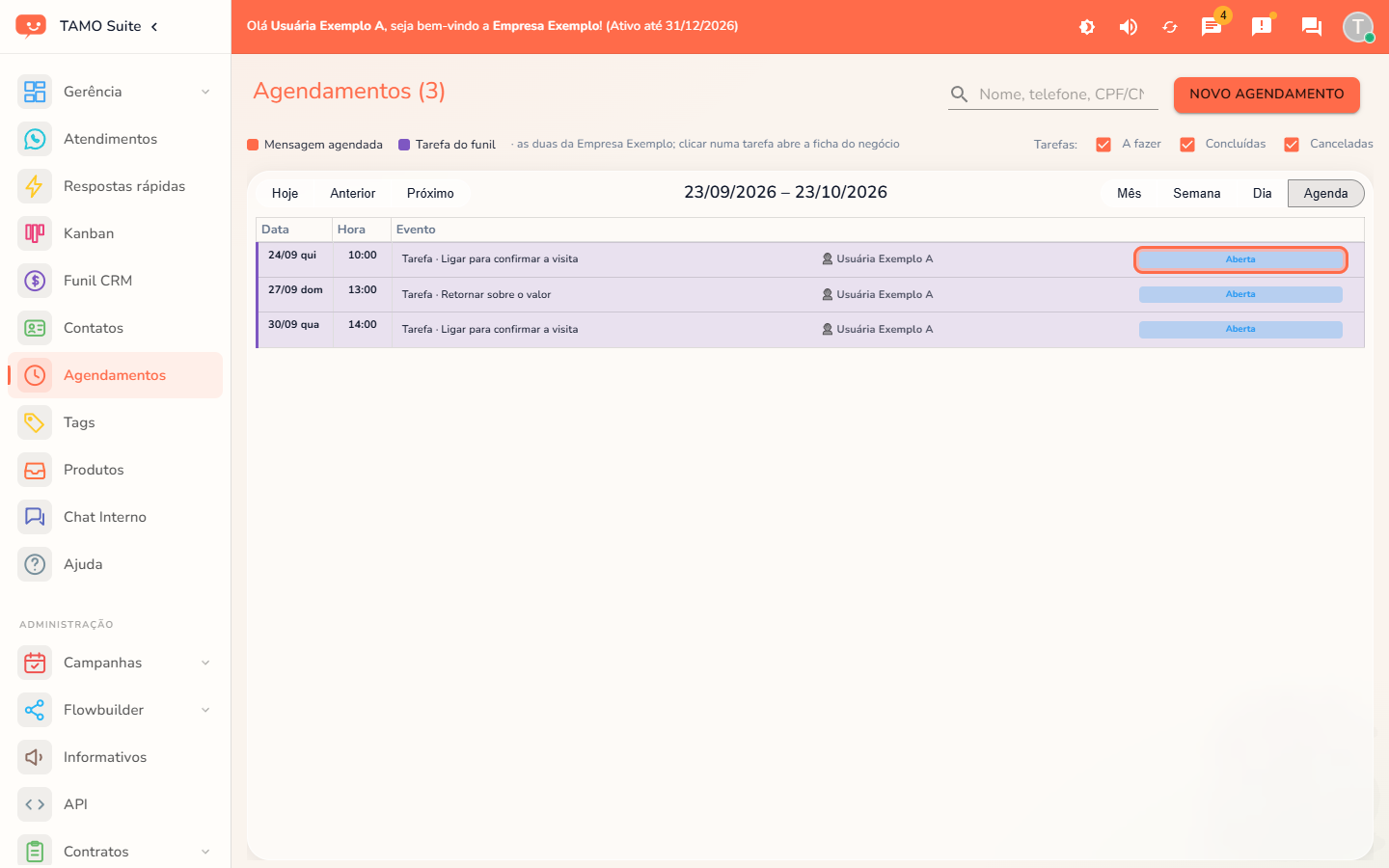
Task: Expand the Gerência menu chevron
Action: 205,92
